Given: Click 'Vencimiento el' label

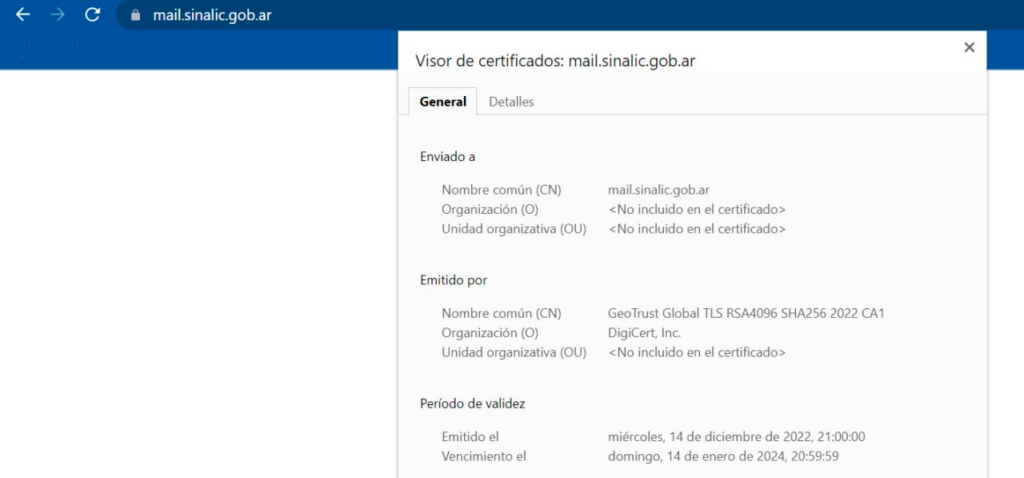Looking at the screenshot, I should [x=484, y=456].
